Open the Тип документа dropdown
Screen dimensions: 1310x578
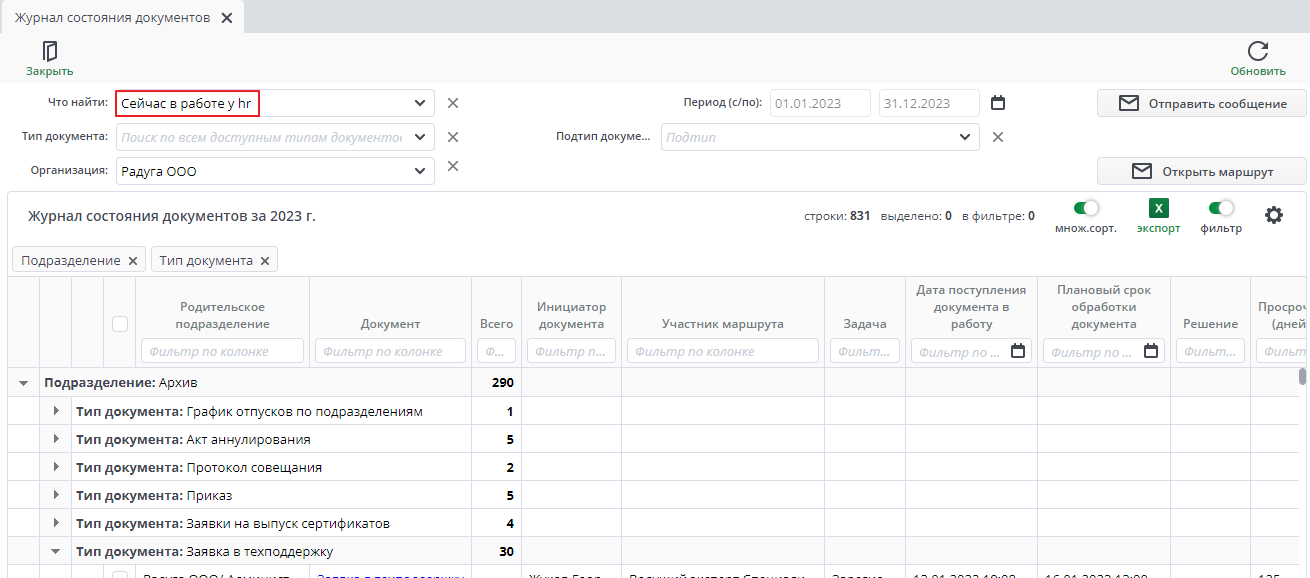(419, 137)
